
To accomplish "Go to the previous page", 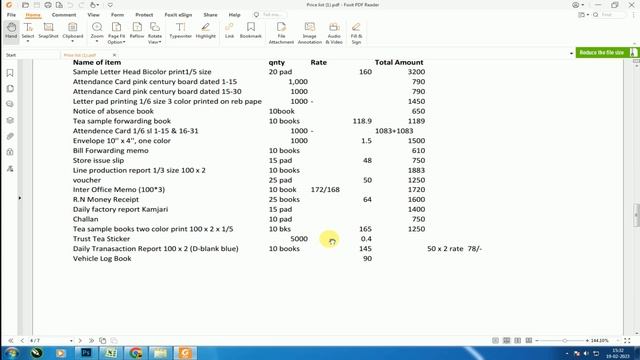I will 22,340.
